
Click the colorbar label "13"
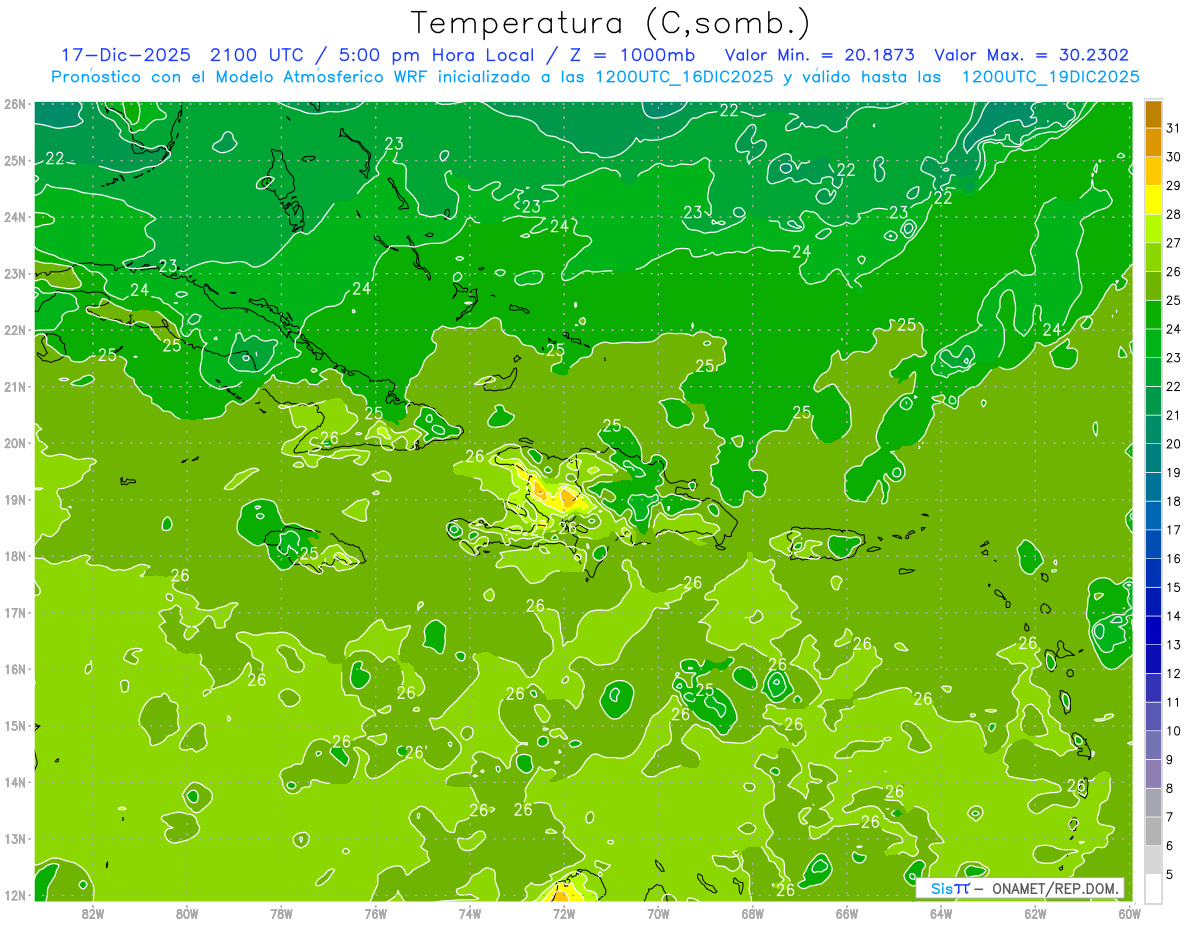pos(1174,645)
